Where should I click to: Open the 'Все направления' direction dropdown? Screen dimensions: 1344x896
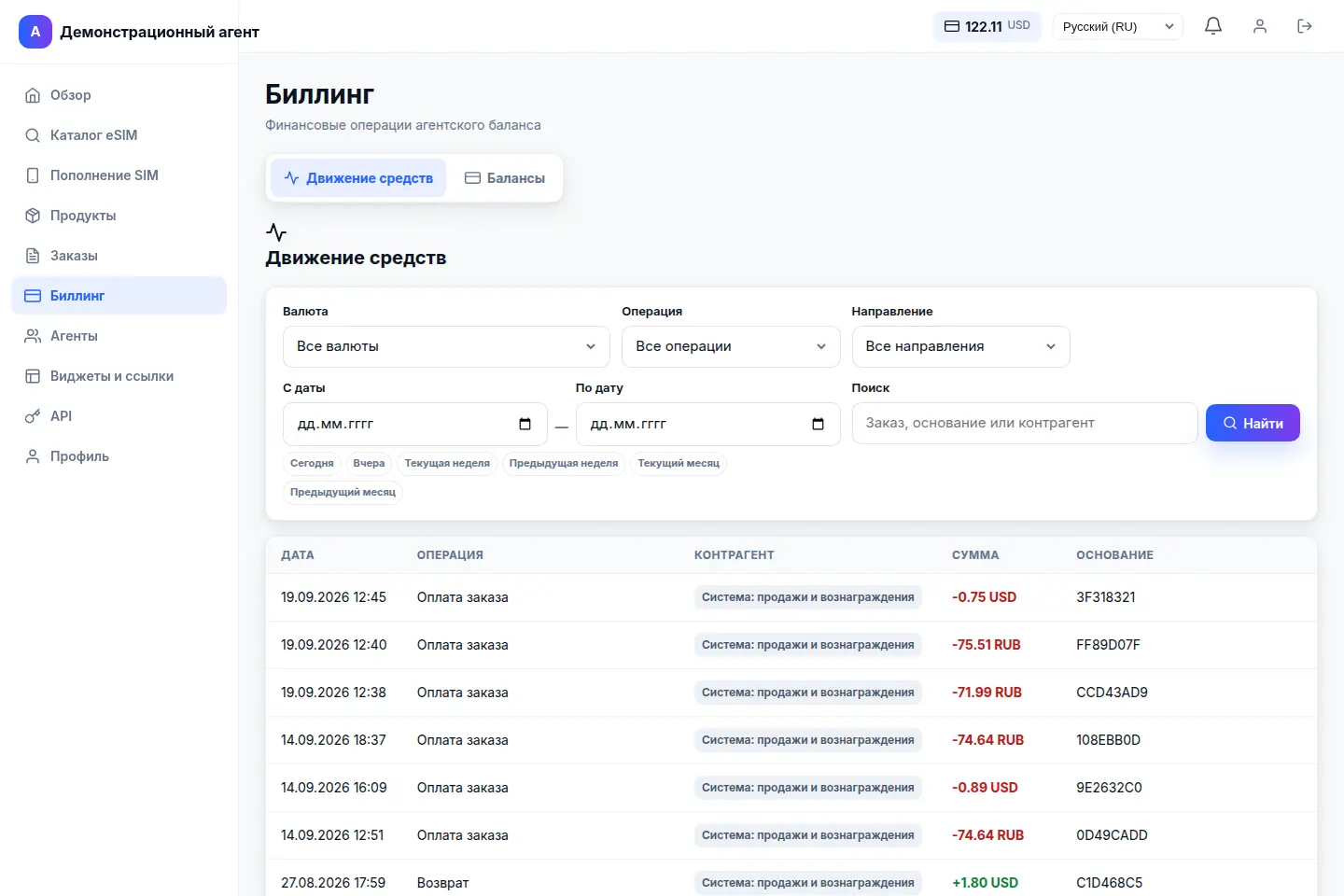[x=960, y=346]
